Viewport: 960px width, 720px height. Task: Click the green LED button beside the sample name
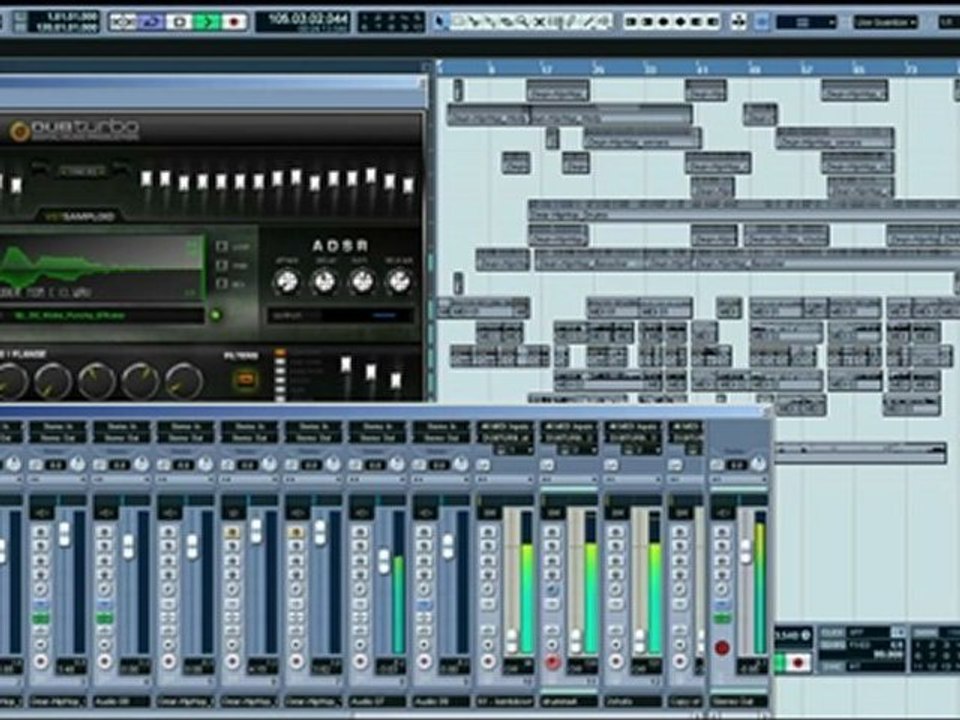(216, 315)
